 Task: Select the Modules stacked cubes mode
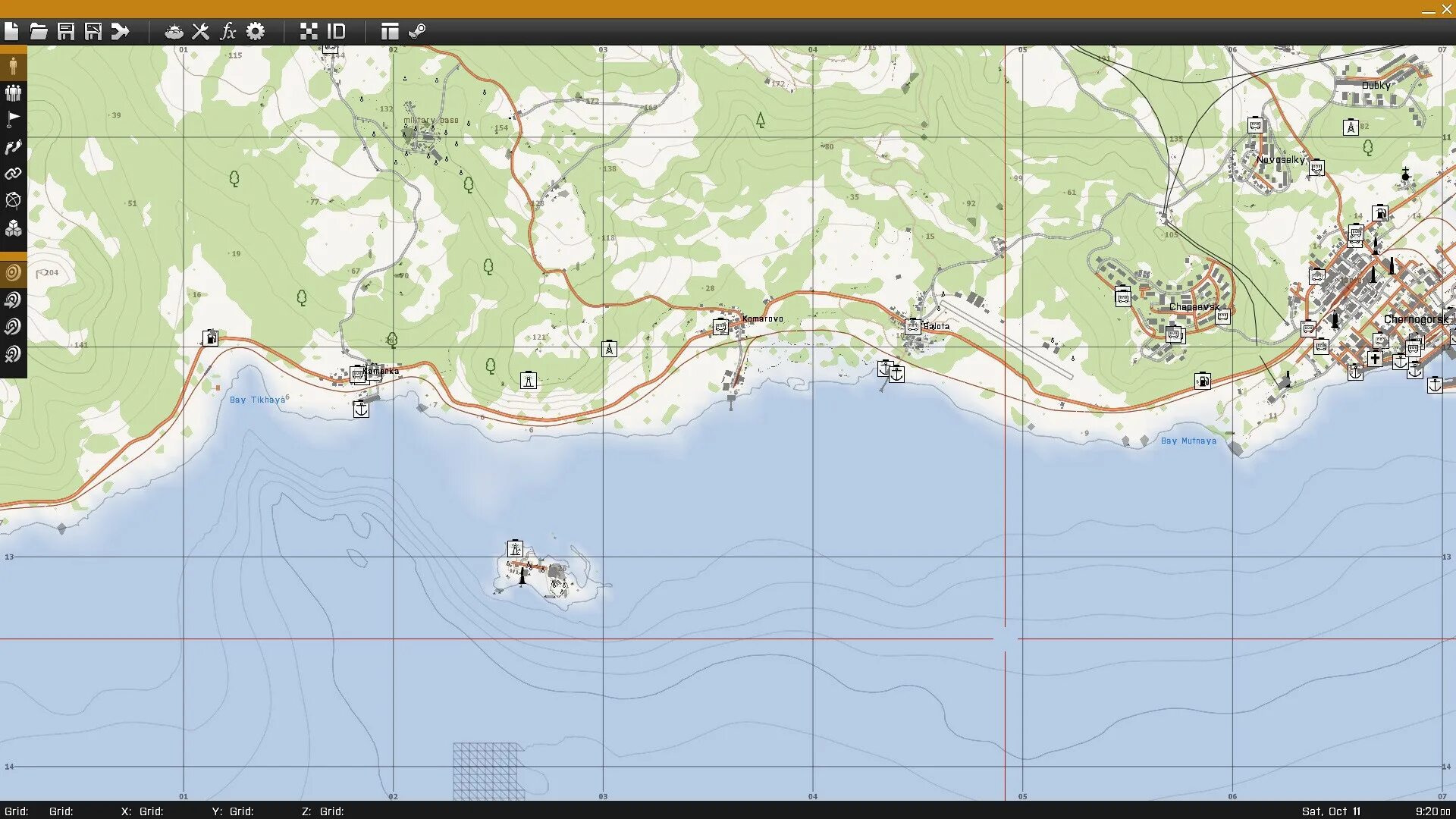click(13, 227)
